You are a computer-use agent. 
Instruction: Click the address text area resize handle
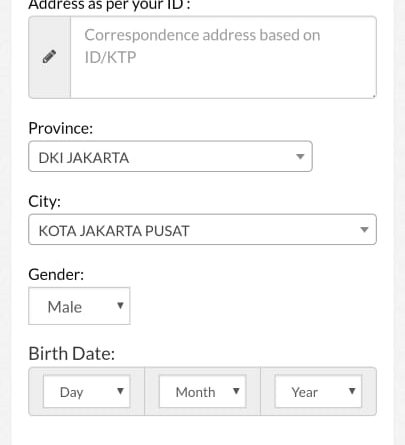pyautogui.click(x=374, y=96)
